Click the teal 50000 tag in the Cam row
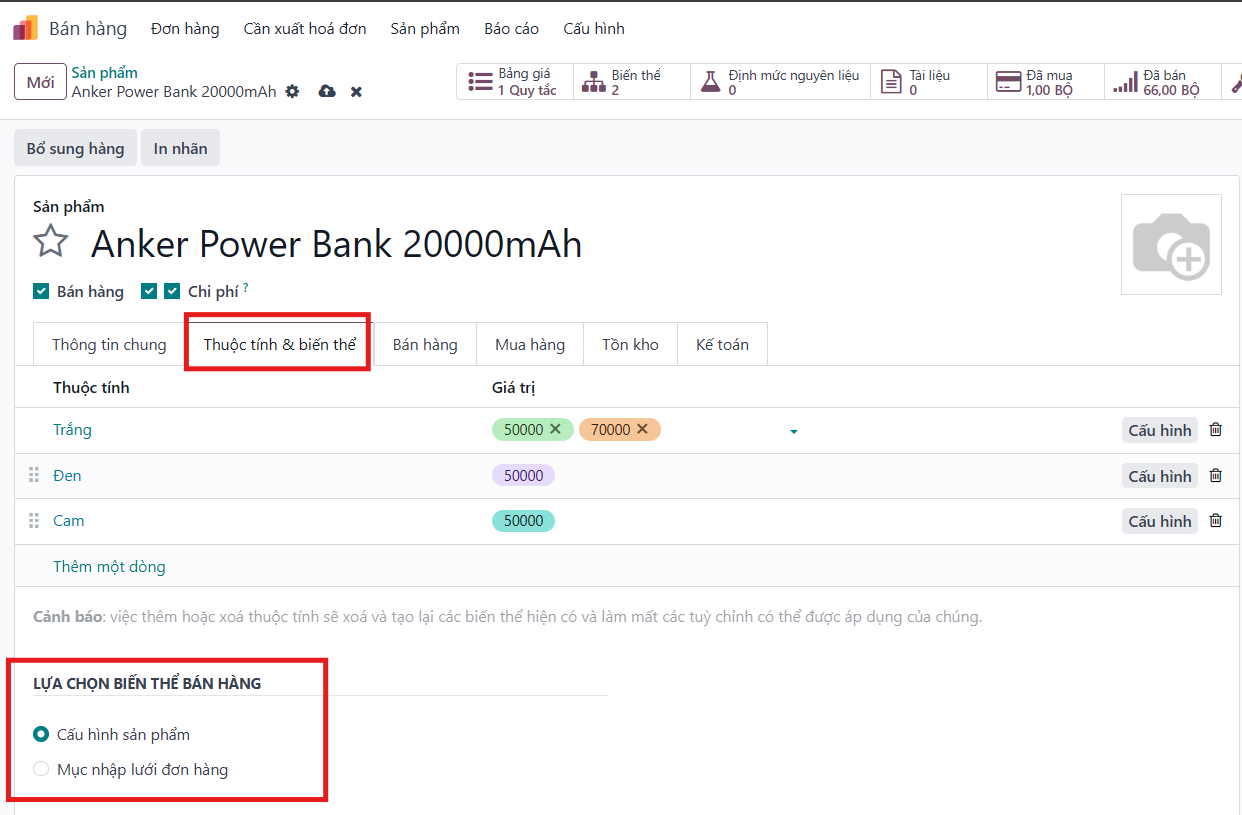The image size is (1242, 815). (x=523, y=520)
